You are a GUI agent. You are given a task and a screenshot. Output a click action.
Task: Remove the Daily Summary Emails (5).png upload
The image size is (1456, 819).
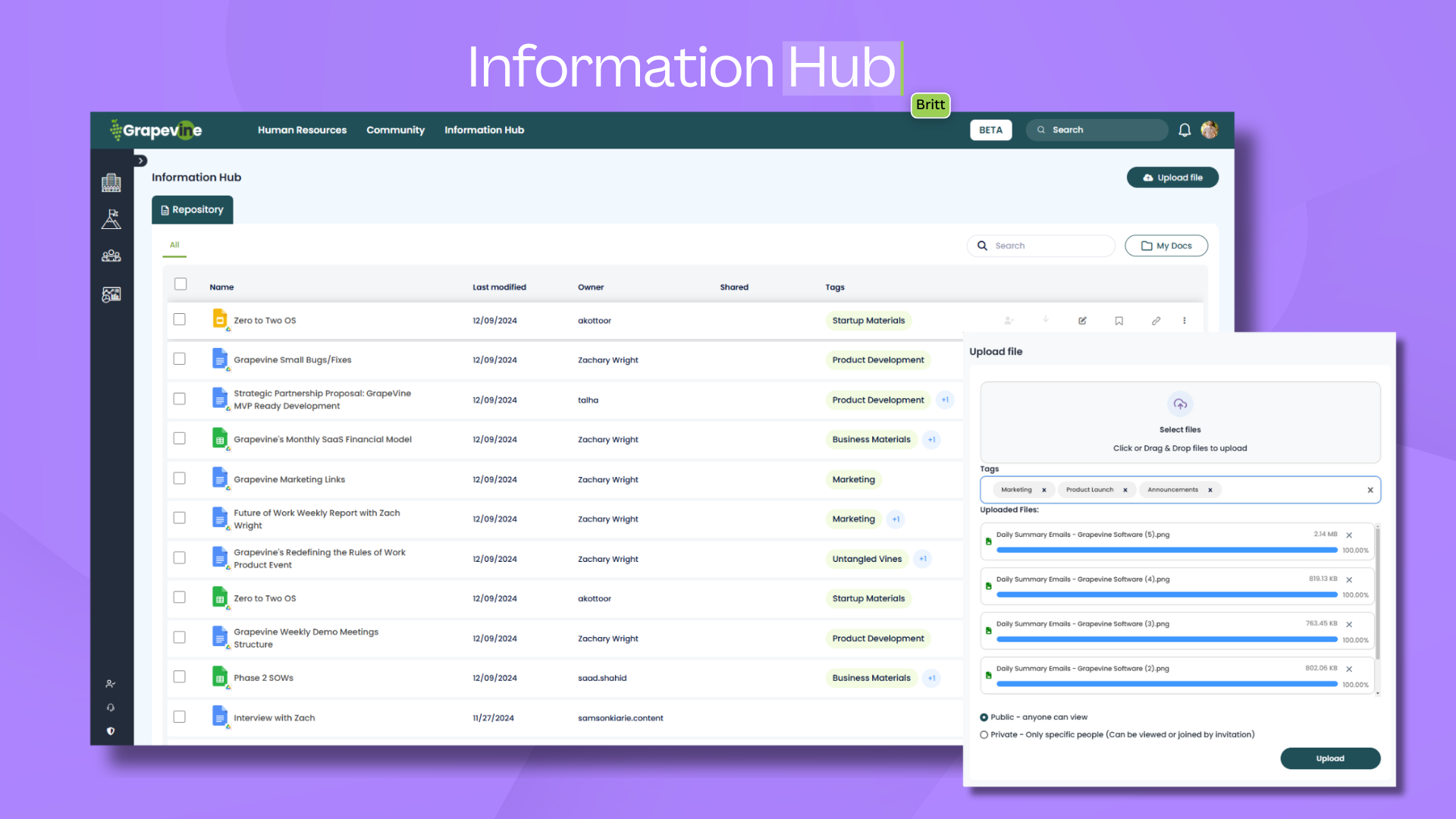(1349, 535)
